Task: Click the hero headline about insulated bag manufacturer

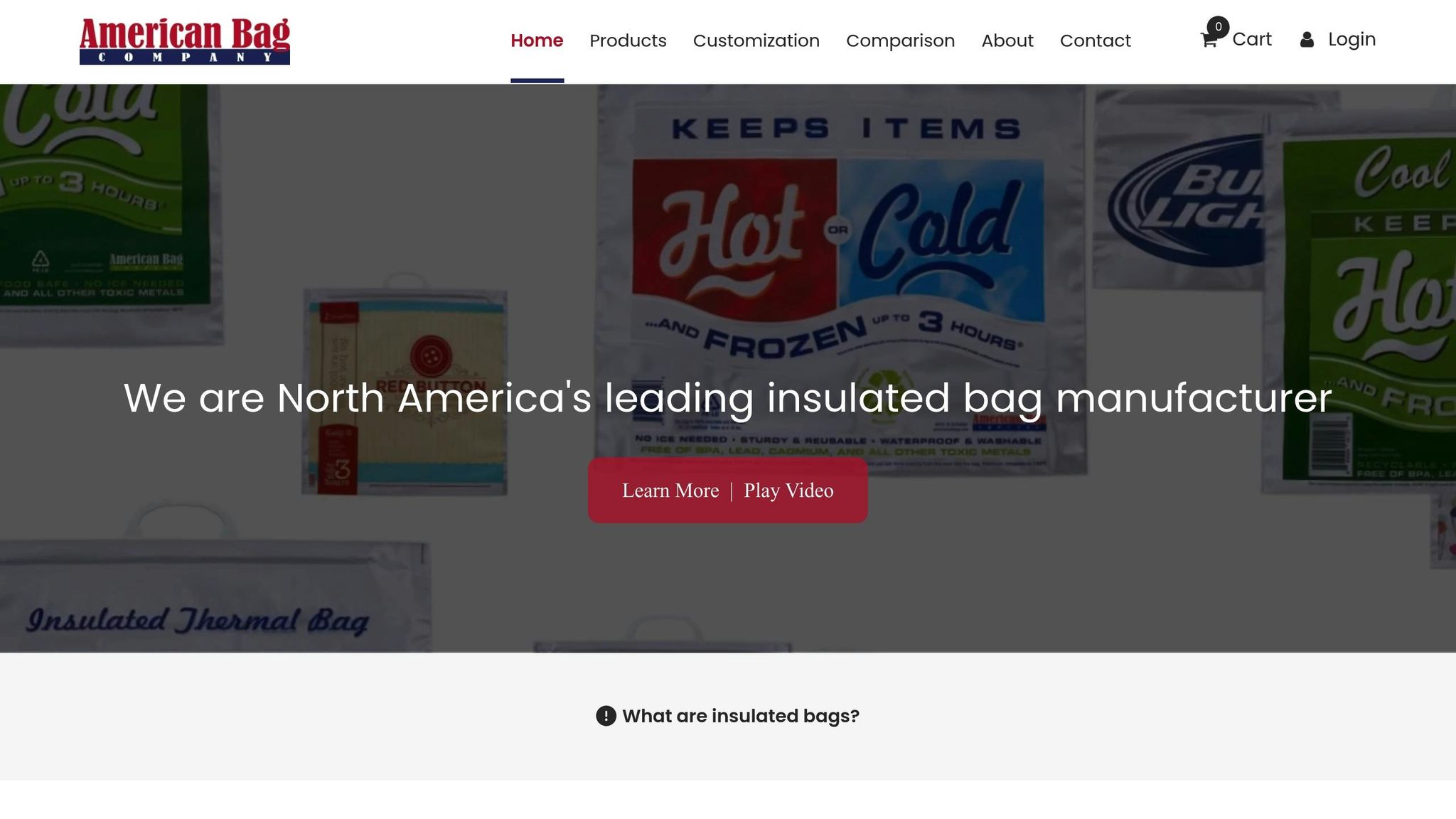Action: click(x=727, y=397)
